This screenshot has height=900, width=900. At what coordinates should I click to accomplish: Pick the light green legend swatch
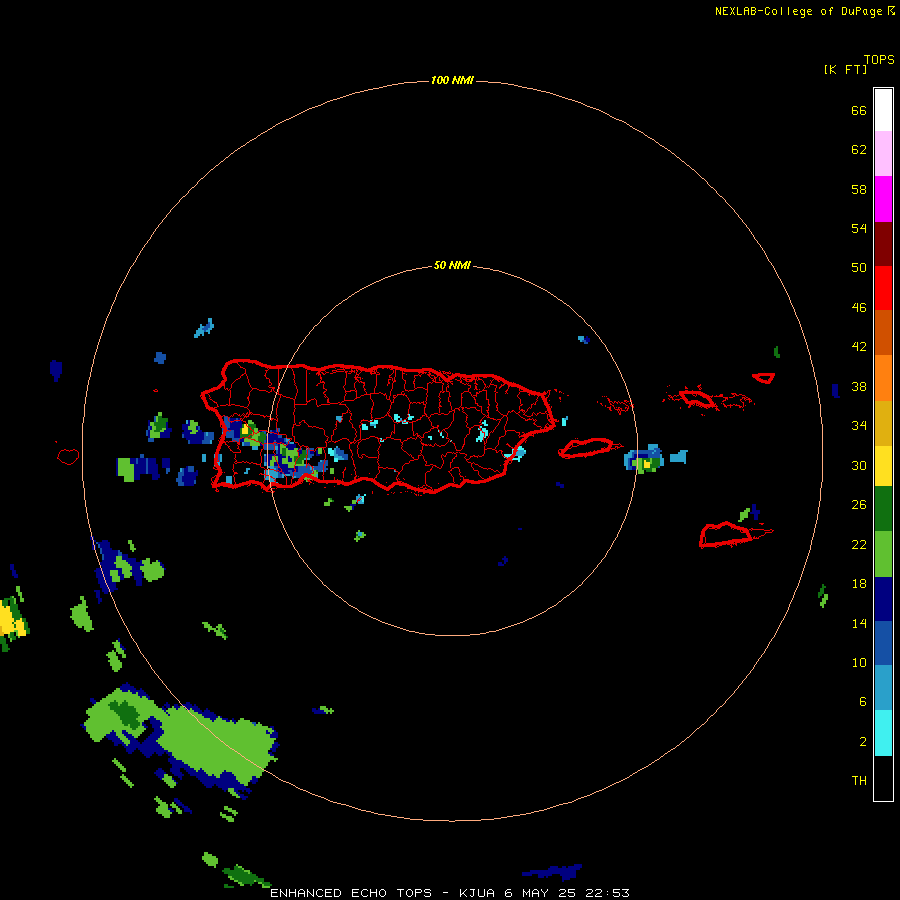[x=883, y=554]
